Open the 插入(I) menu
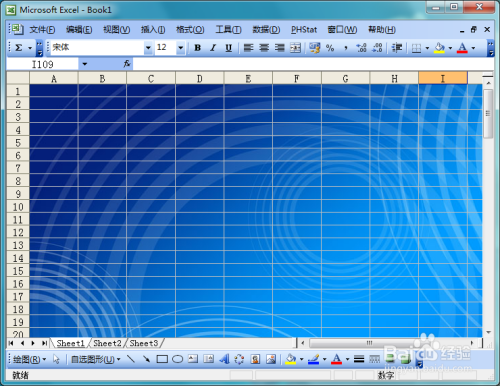This screenshot has height=386, width=500. (153, 30)
